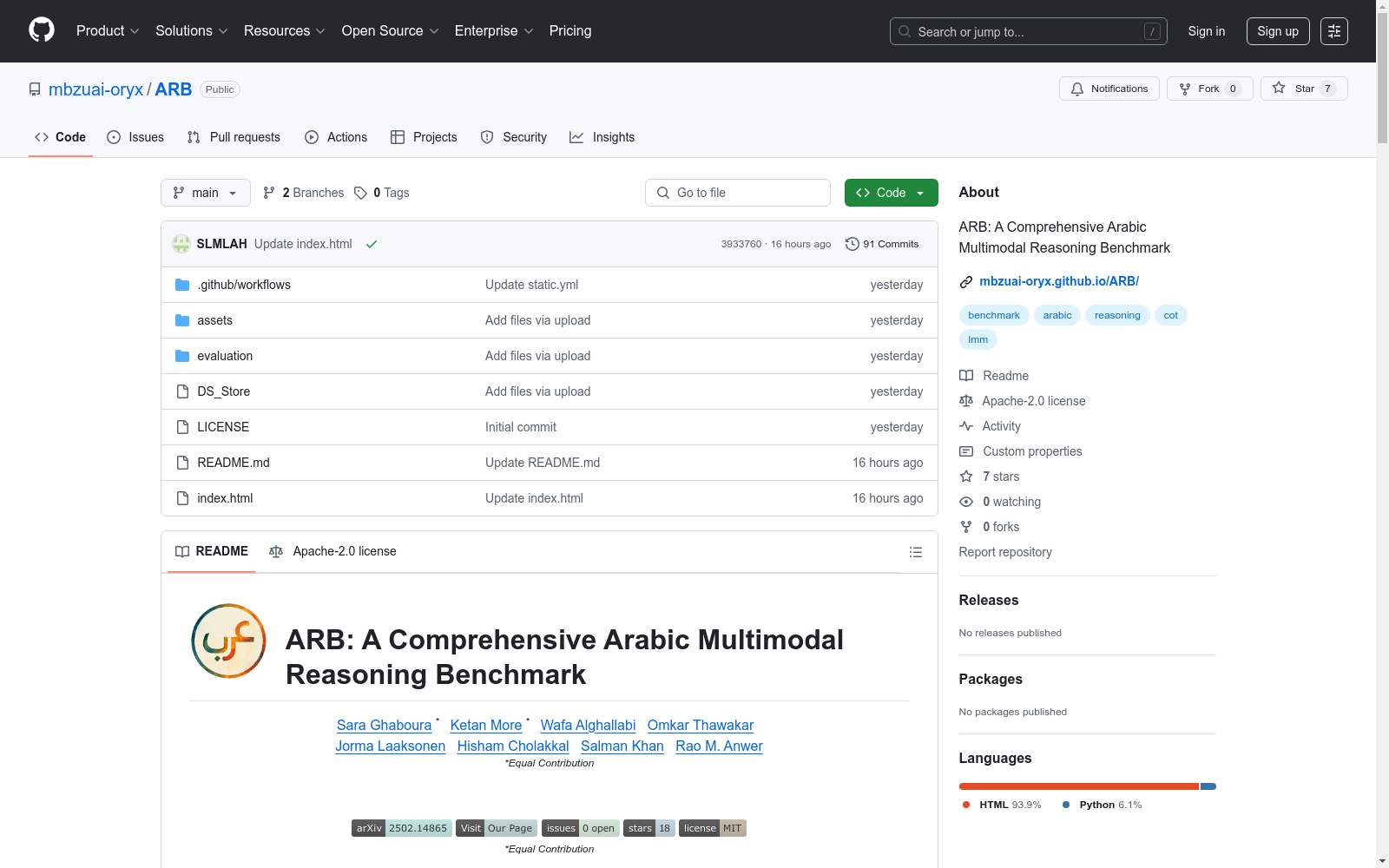Click the eye icon beside 0 watching
The image size is (1389, 868).
click(966, 502)
